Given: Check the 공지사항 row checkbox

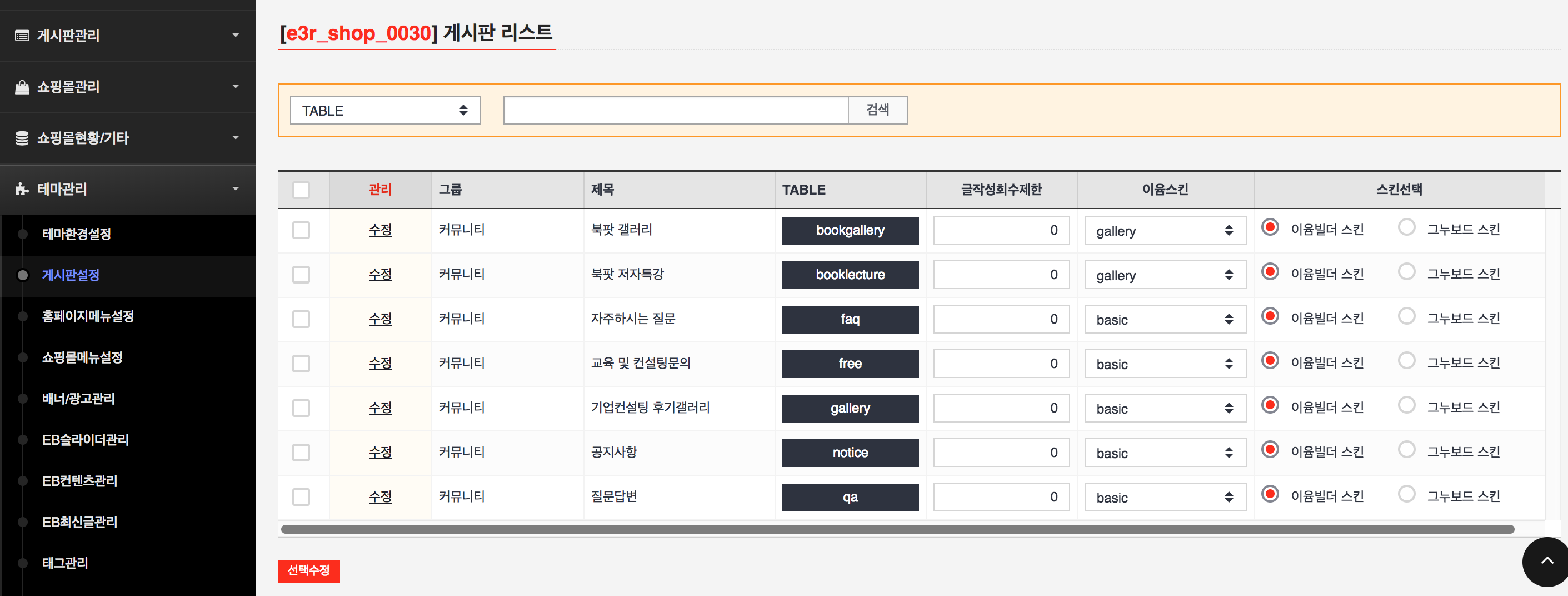Looking at the screenshot, I should [x=301, y=453].
